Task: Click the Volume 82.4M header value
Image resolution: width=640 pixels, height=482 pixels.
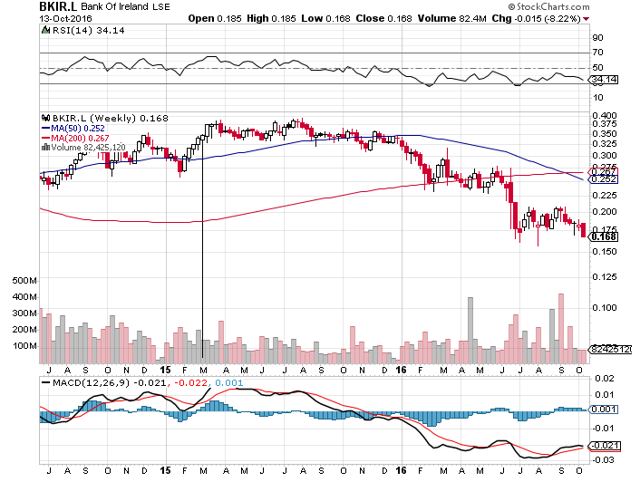Action: point(452,19)
